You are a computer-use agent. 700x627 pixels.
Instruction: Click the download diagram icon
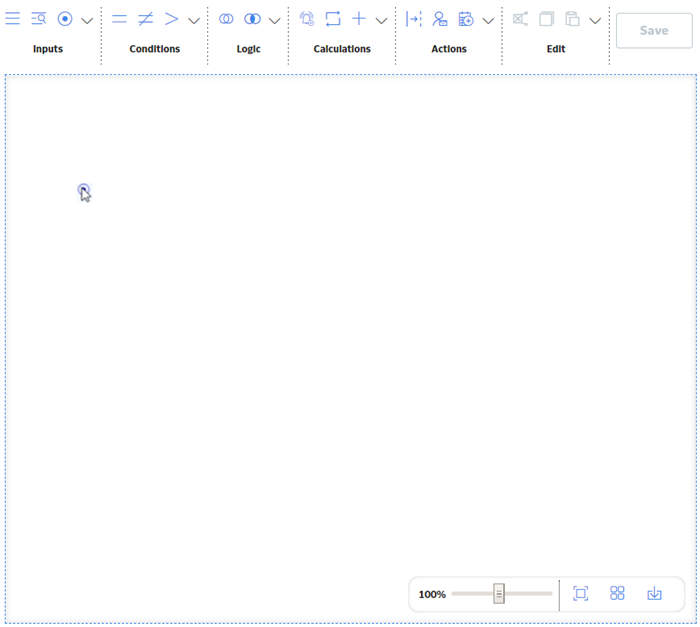654,594
